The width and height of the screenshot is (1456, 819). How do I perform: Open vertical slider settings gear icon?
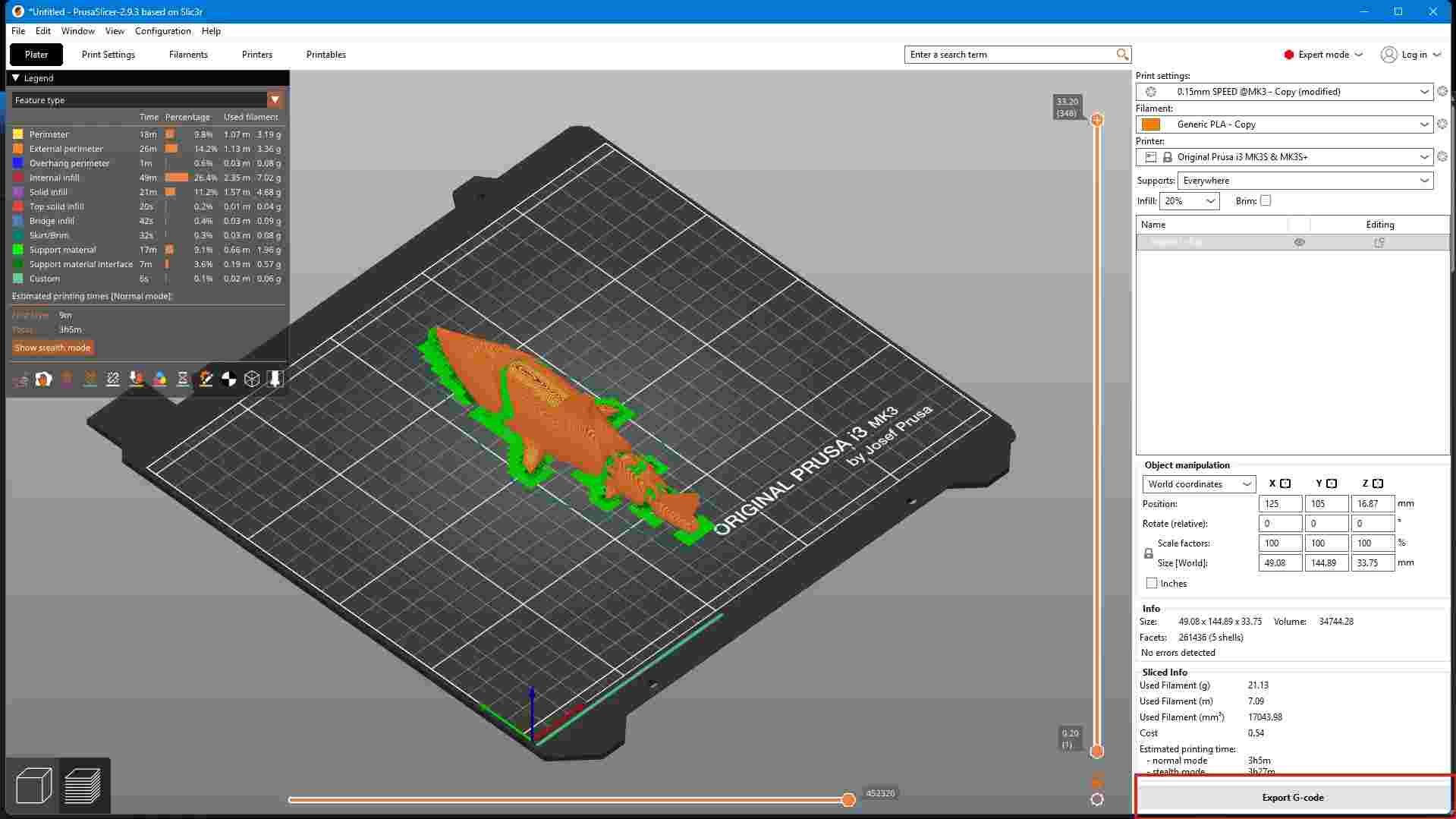click(x=1097, y=799)
